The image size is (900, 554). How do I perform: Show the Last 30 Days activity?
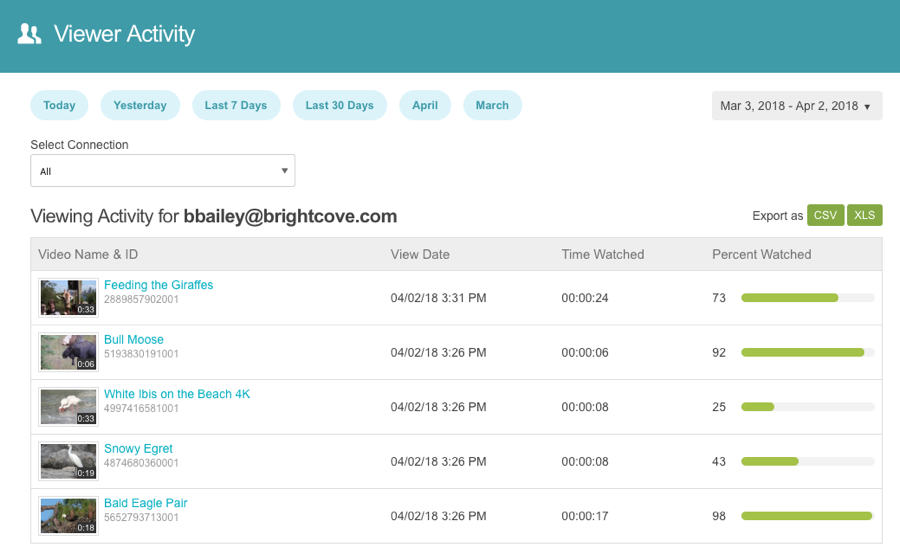[339, 105]
